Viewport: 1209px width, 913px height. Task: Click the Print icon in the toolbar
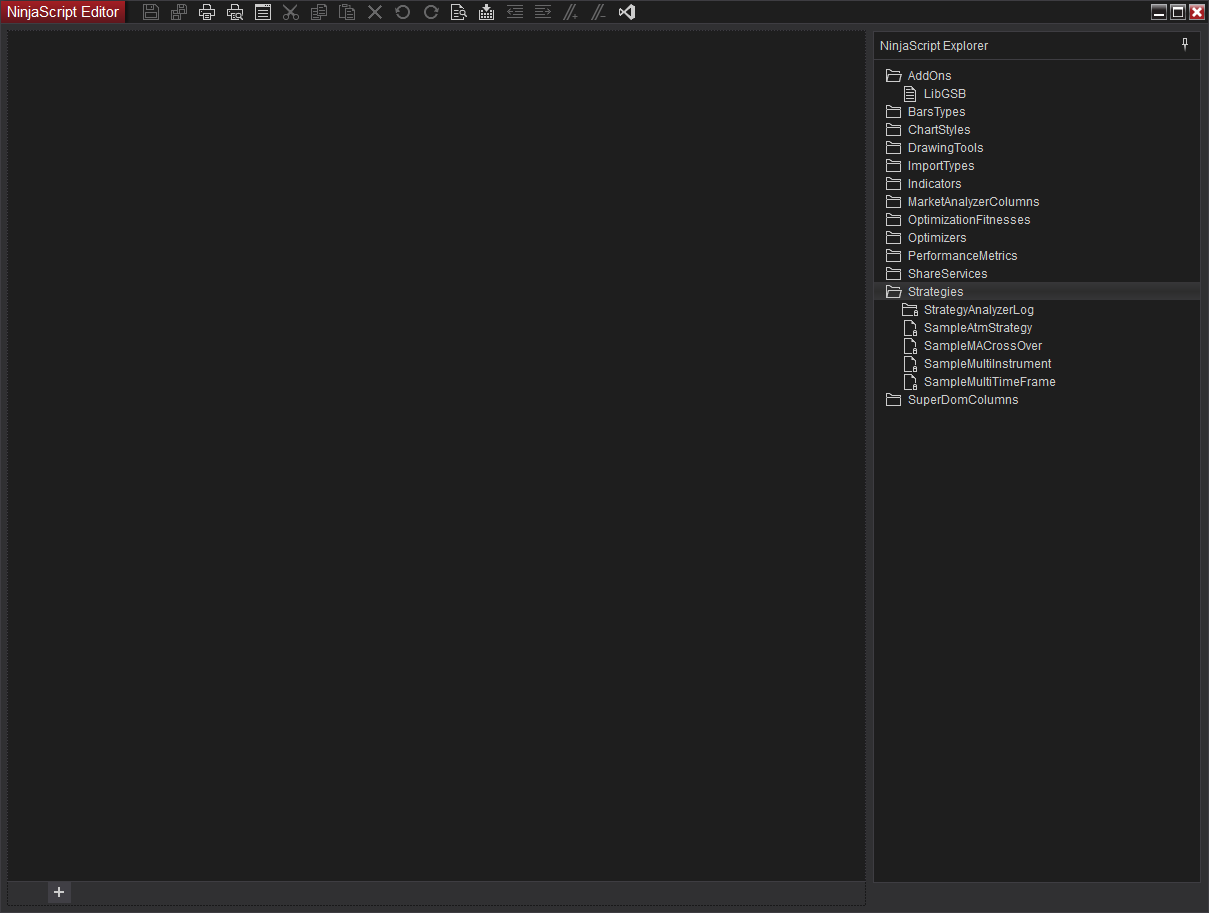[207, 12]
